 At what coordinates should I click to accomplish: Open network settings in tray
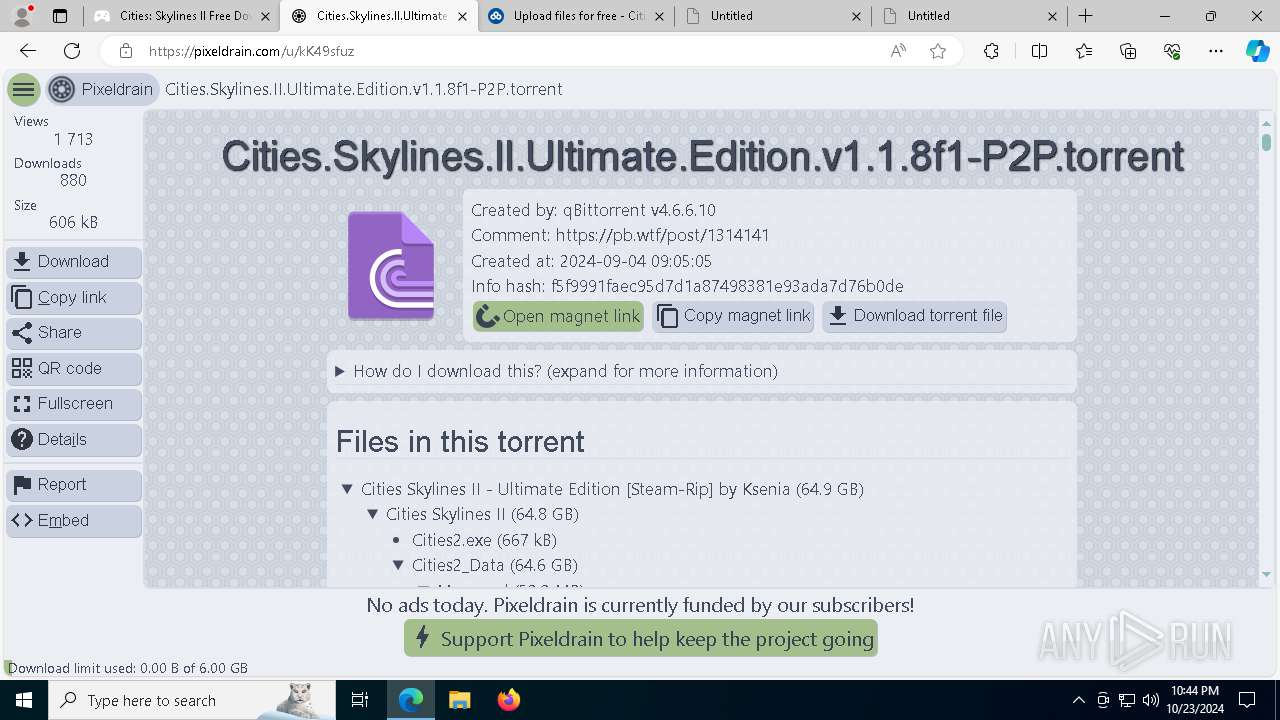click(1127, 700)
